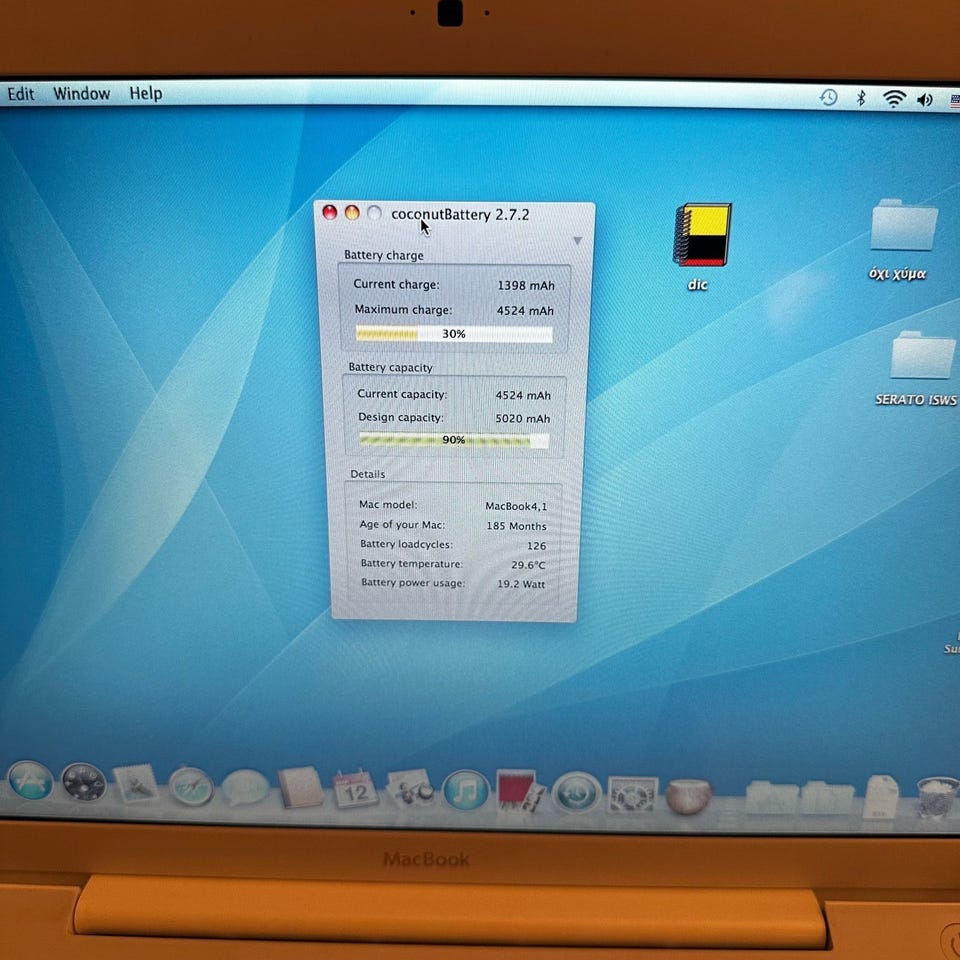Open System Preferences gear in Dock
The image size is (960, 960).
pos(632,795)
